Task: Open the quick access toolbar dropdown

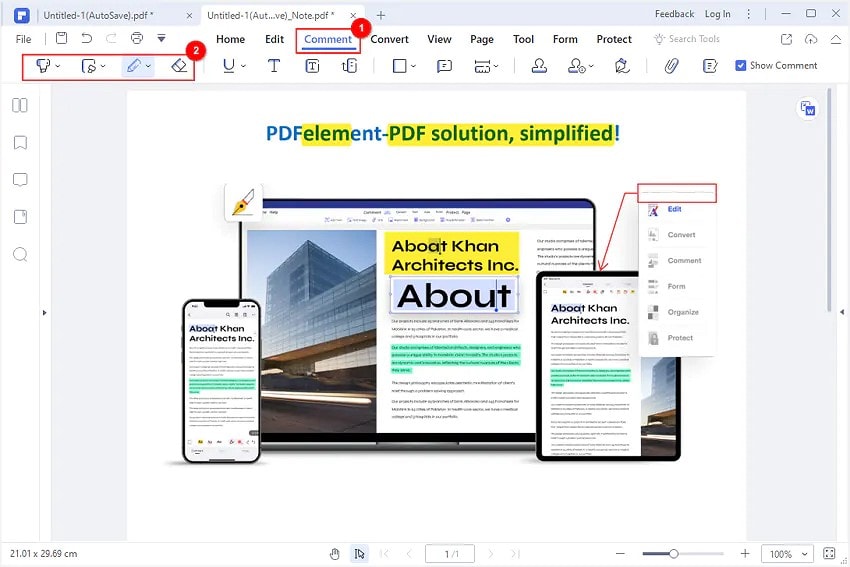Action: tap(161, 38)
